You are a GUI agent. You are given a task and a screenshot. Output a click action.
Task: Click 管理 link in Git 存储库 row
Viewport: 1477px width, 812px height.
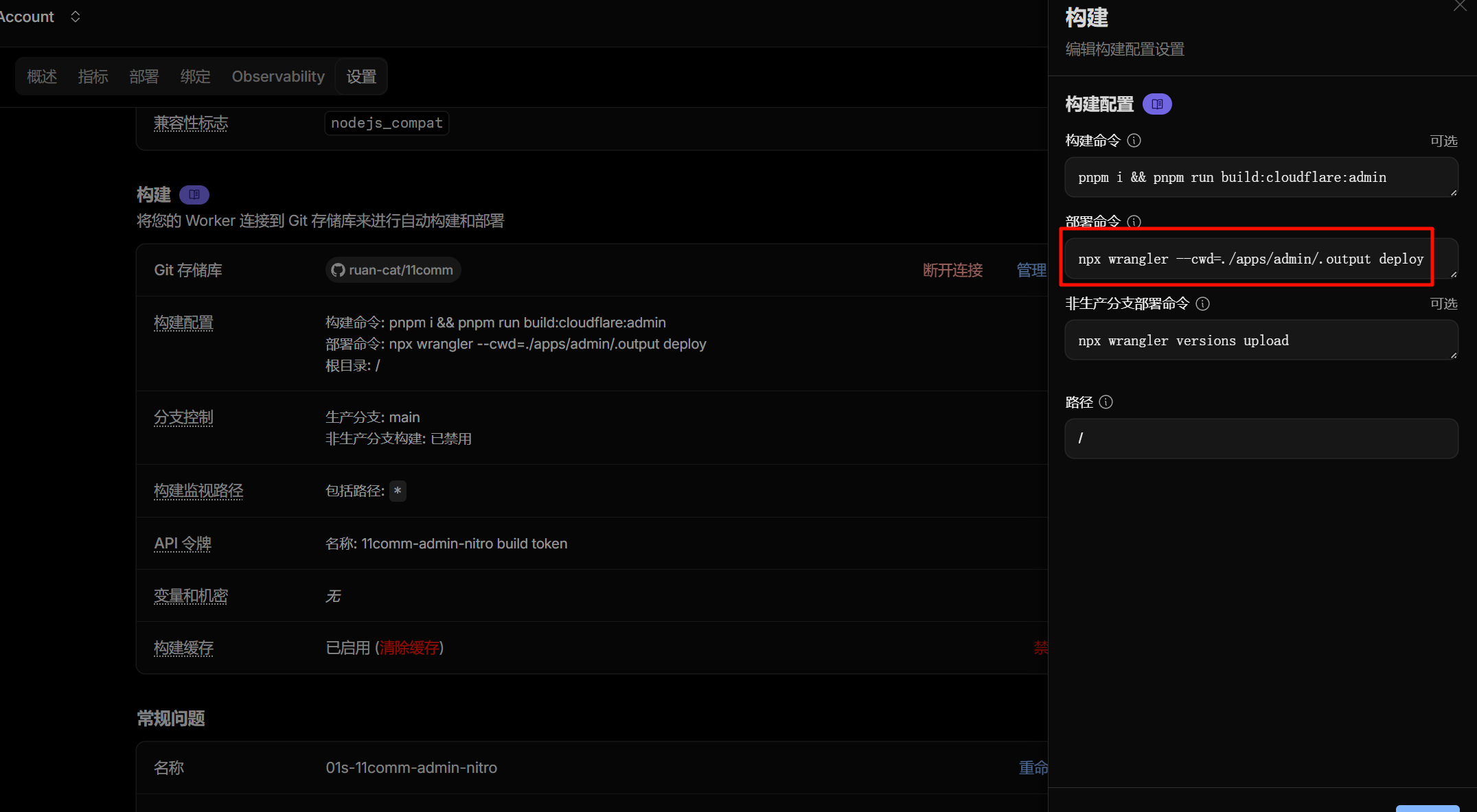coord(1031,270)
